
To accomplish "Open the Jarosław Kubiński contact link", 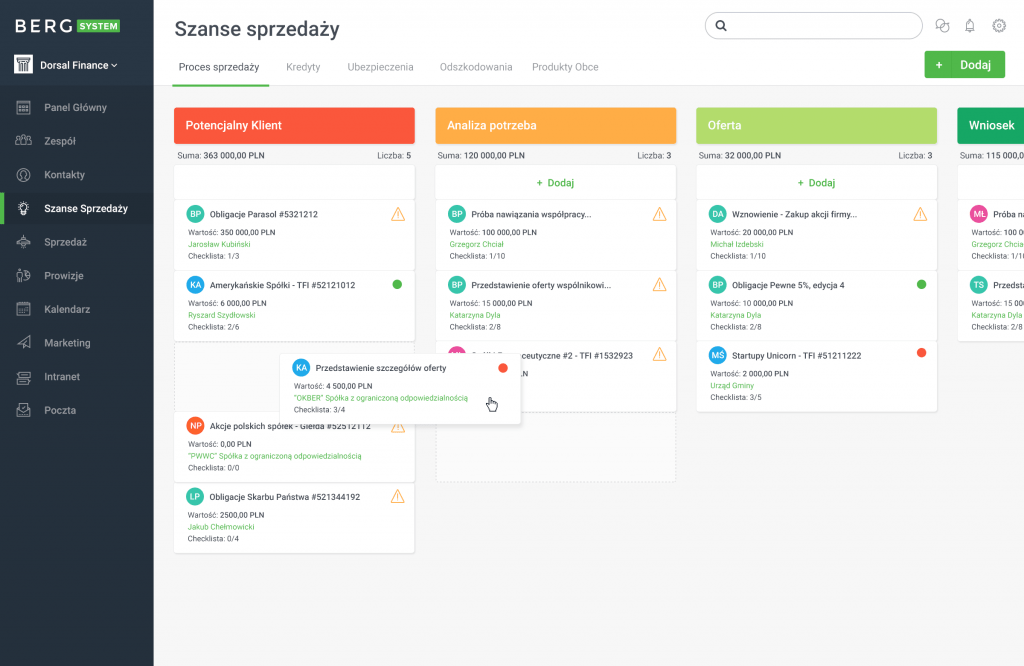I will [x=219, y=244].
